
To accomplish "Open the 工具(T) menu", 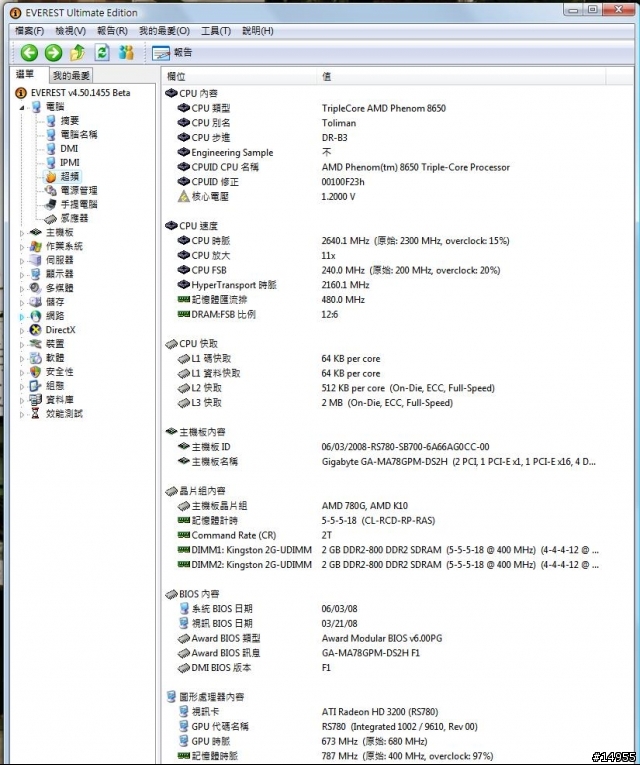I will tap(216, 31).
